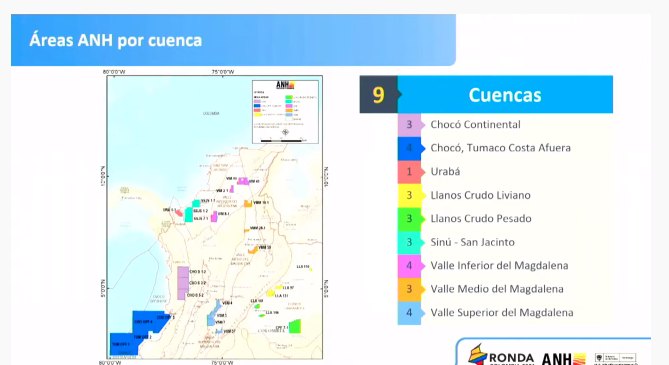The image size is (669, 365).
Task: Click the Ronda Colombia logo at the bottom
Action: point(501,355)
